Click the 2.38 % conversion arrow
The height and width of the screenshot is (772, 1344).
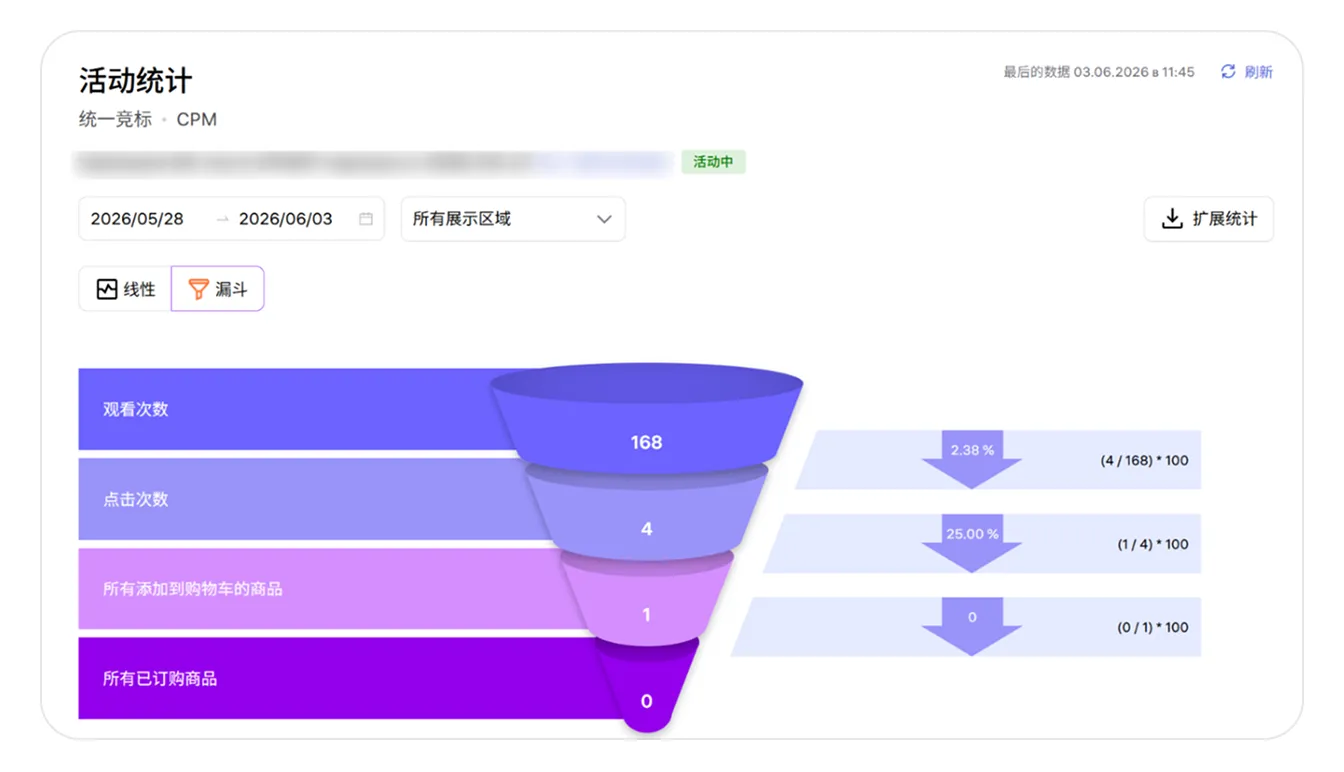(x=971, y=459)
